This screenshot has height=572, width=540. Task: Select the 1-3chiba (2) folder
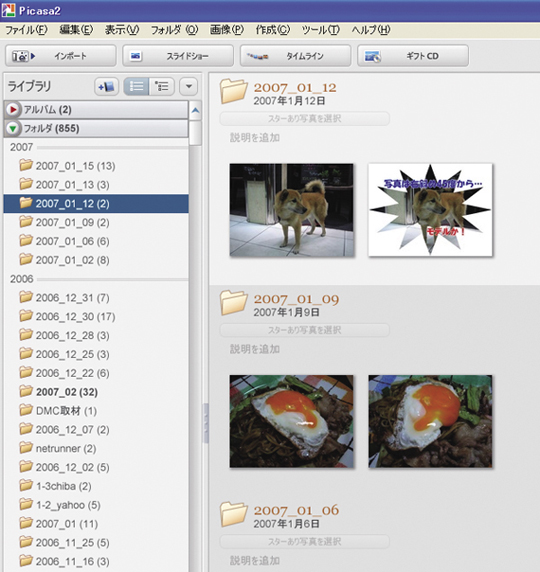(x=96, y=486)
